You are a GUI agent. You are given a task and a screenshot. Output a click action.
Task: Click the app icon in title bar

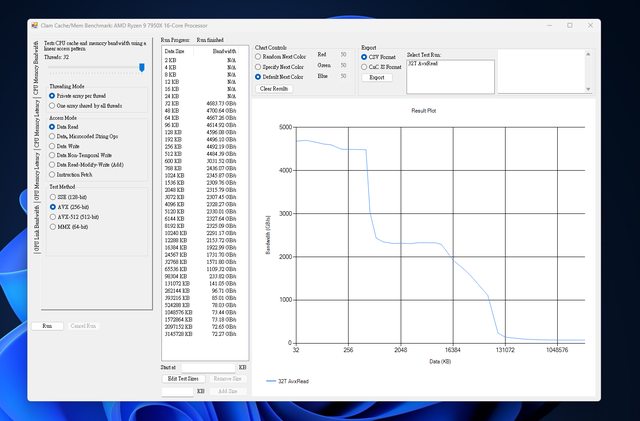tap(36, 24)
